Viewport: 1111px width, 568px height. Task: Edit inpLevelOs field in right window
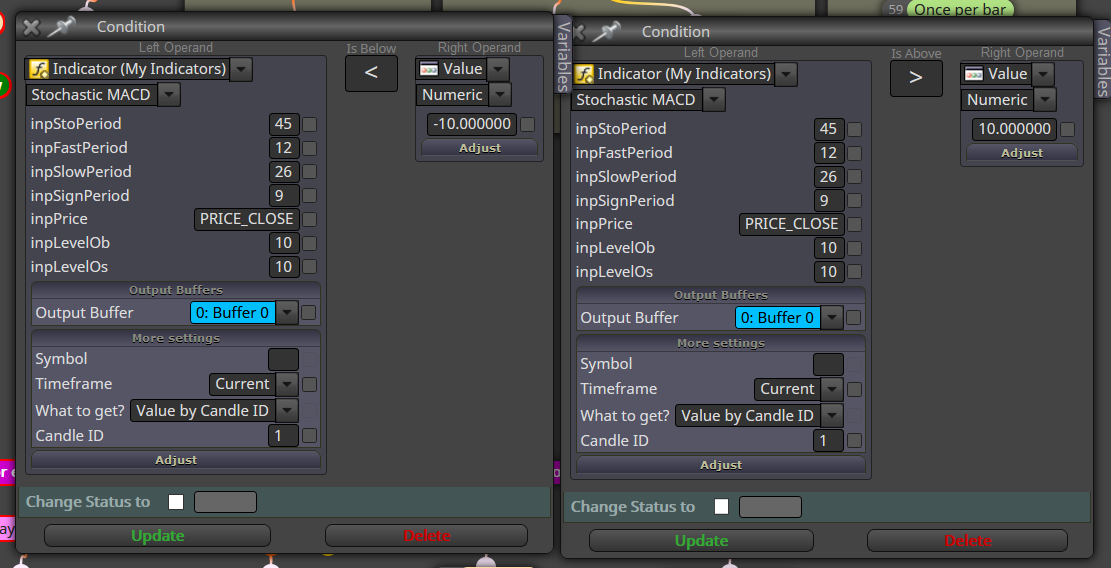828,272
